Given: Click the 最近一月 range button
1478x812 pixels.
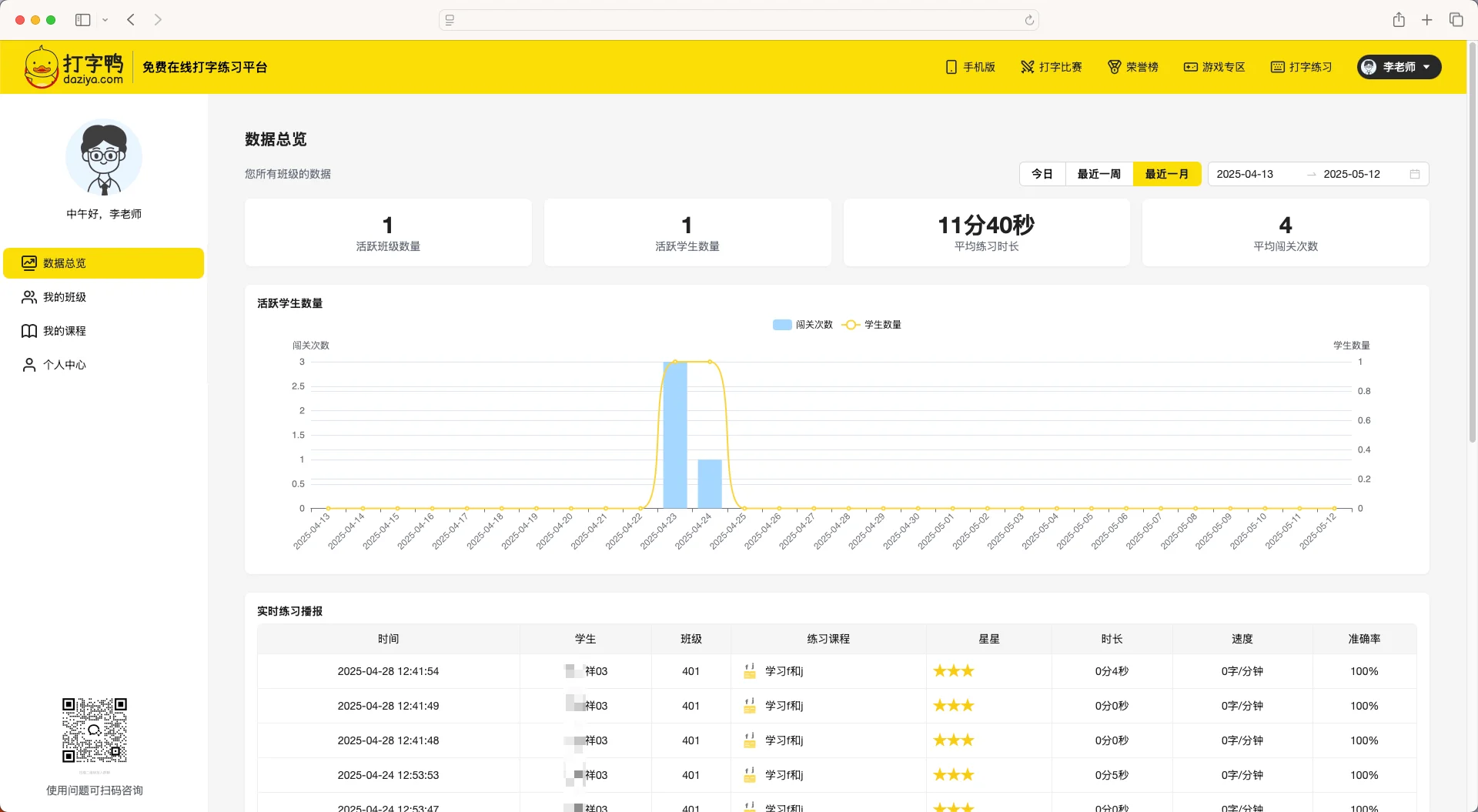Looking at the screenshot, I should click(x=1166, y=174).
